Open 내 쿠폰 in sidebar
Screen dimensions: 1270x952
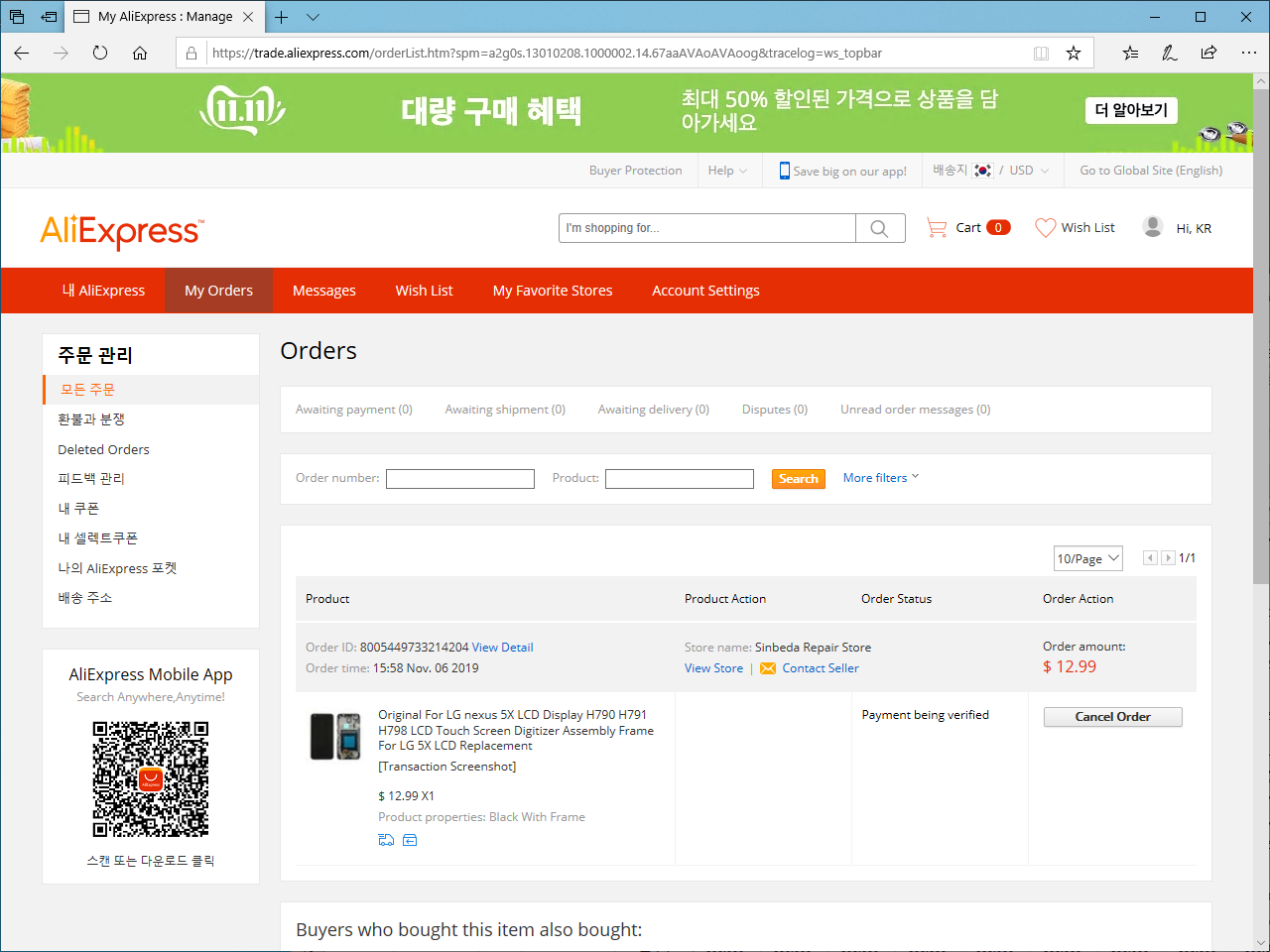[x=78, y=509]
